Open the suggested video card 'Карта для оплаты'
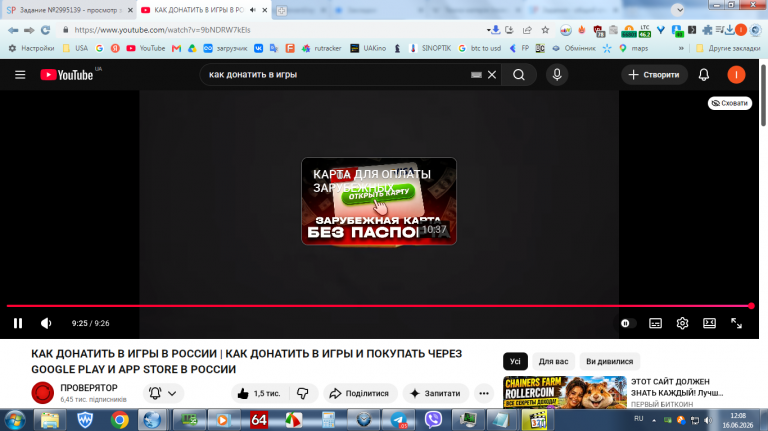This screenshot has height=431, width=768. click(x=379, y=201)
